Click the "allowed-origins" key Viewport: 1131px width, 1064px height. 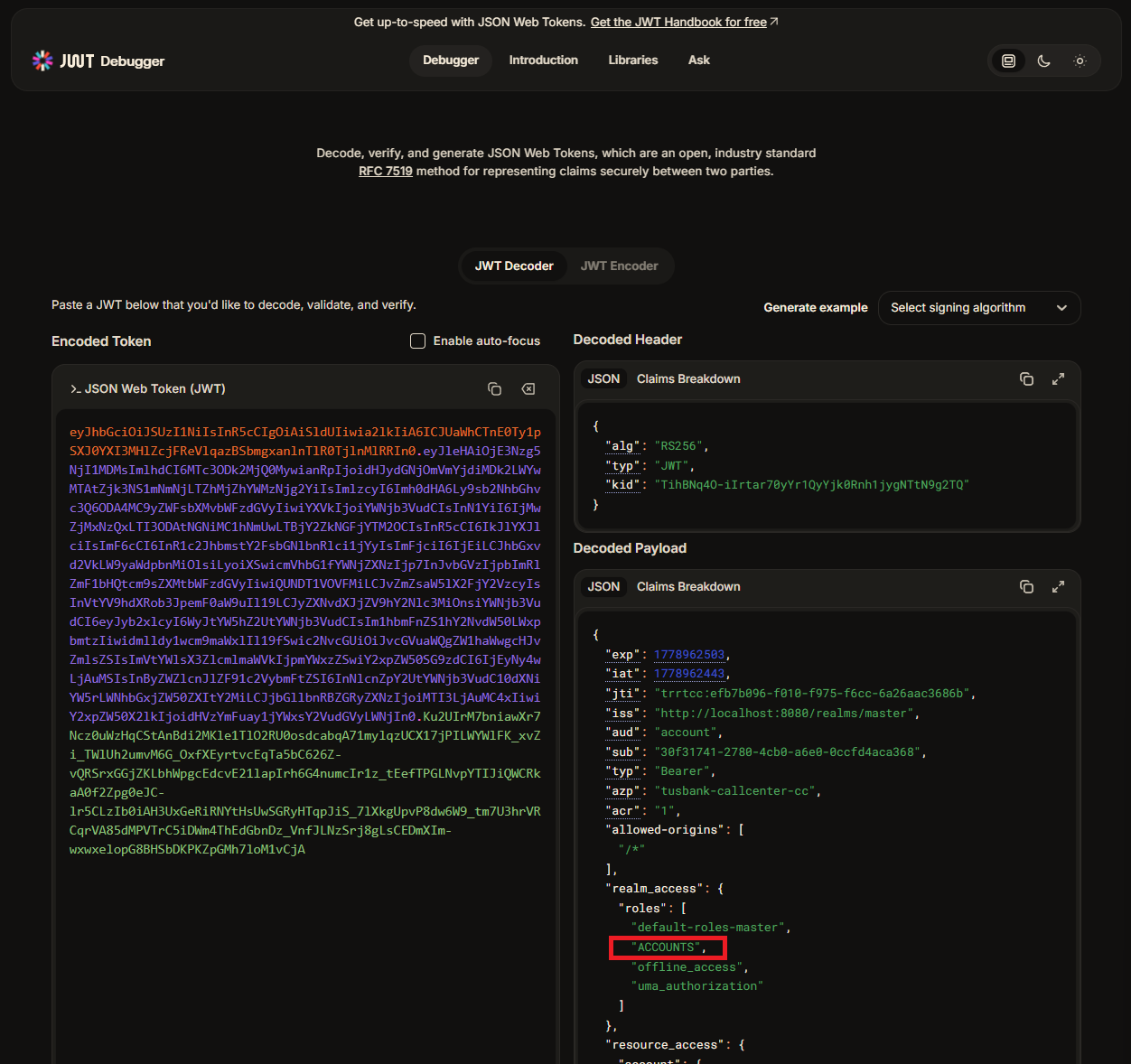point(664,829)
